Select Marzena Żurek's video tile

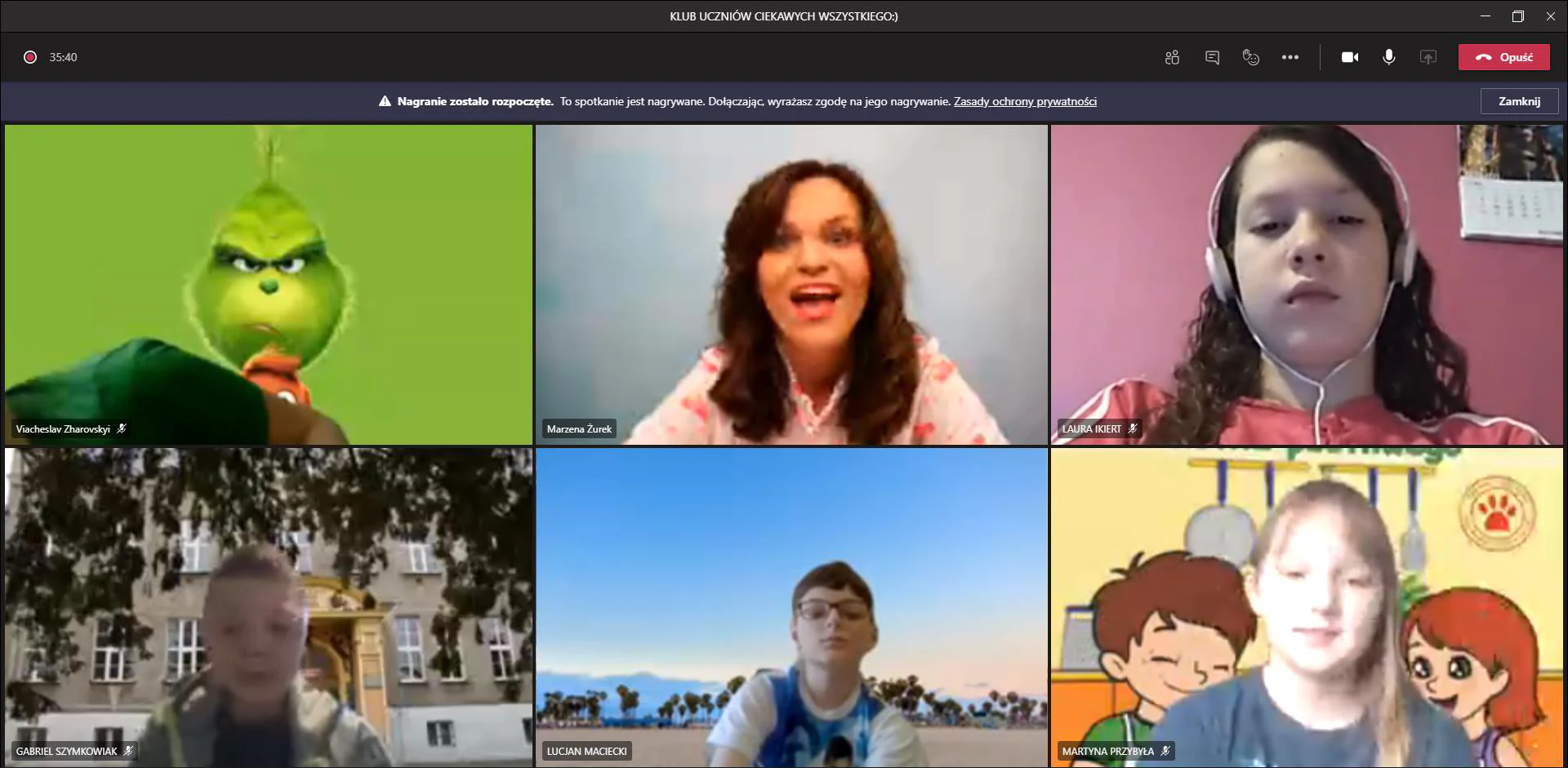(791, 284)
